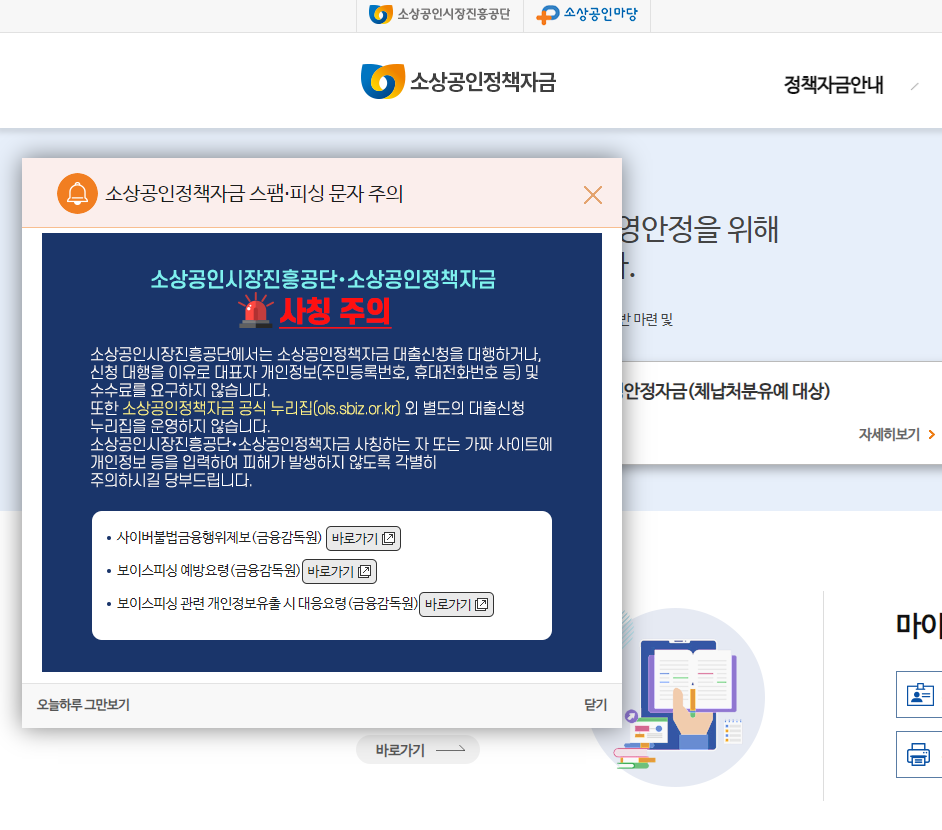
Task: Click the 안정자금(체납처분유예 대상) heading
Action: 726,391
